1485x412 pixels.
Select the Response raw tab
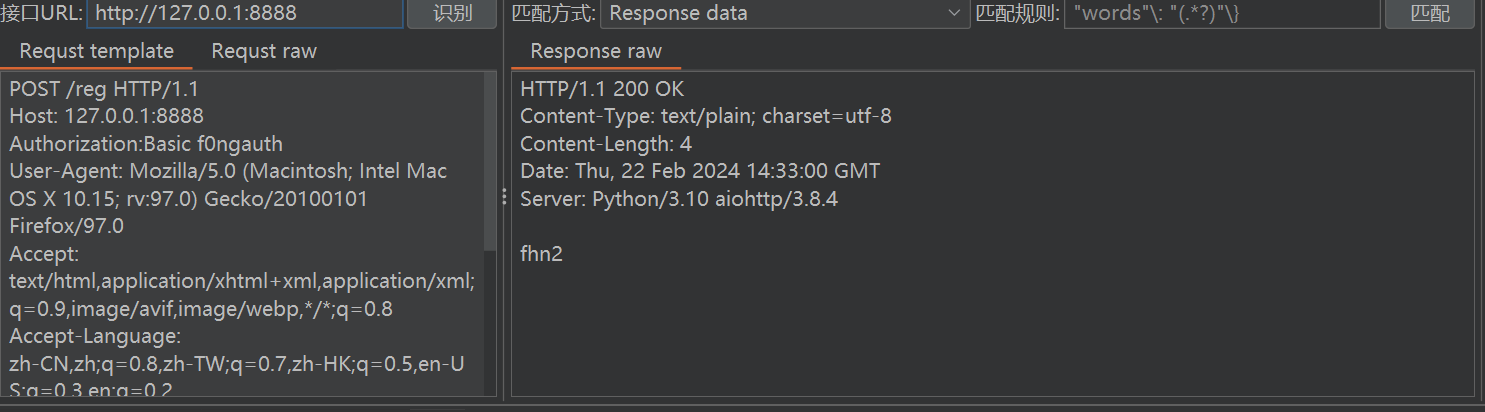[596, 51]
